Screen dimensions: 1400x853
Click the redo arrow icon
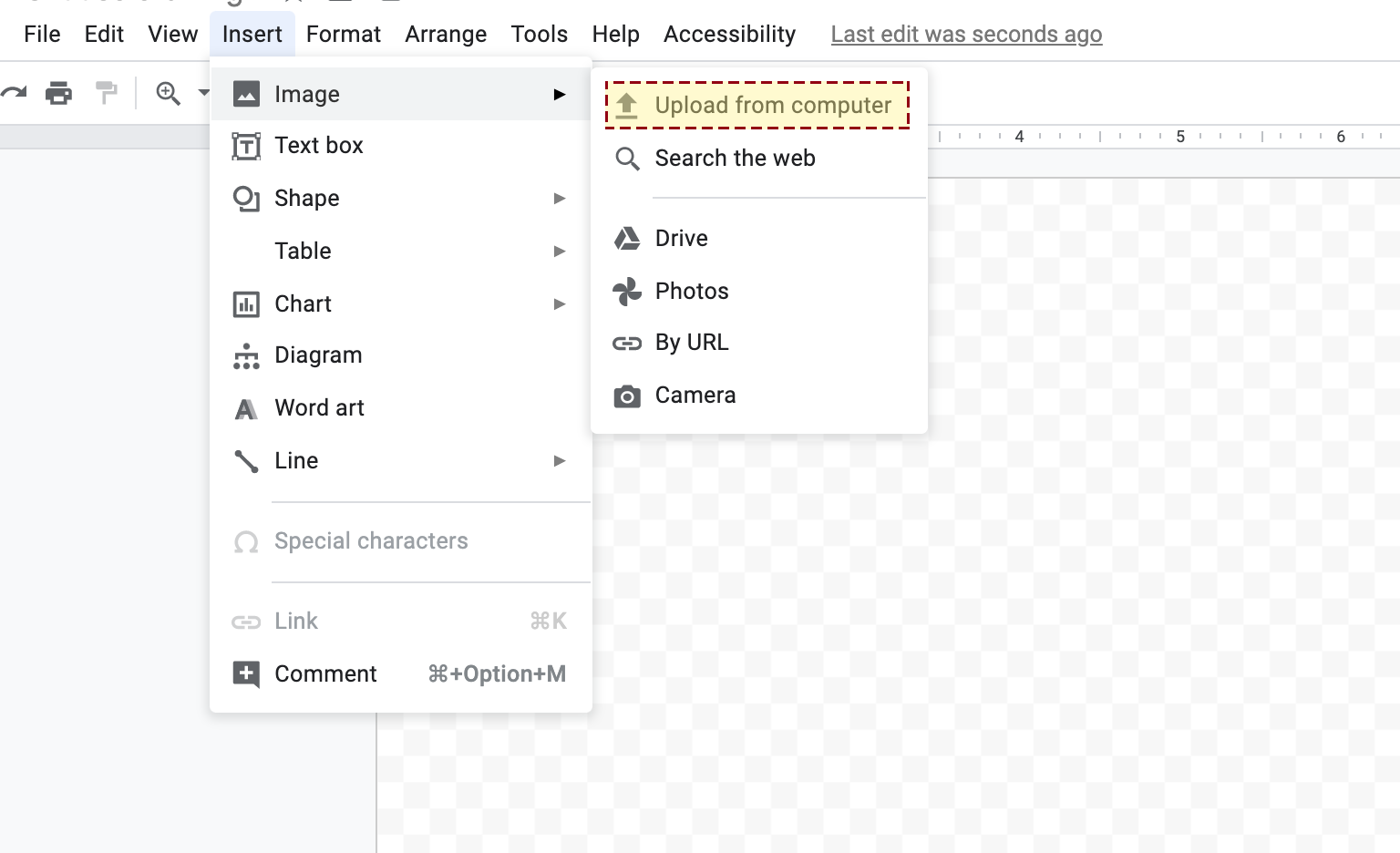pos(14,93)
